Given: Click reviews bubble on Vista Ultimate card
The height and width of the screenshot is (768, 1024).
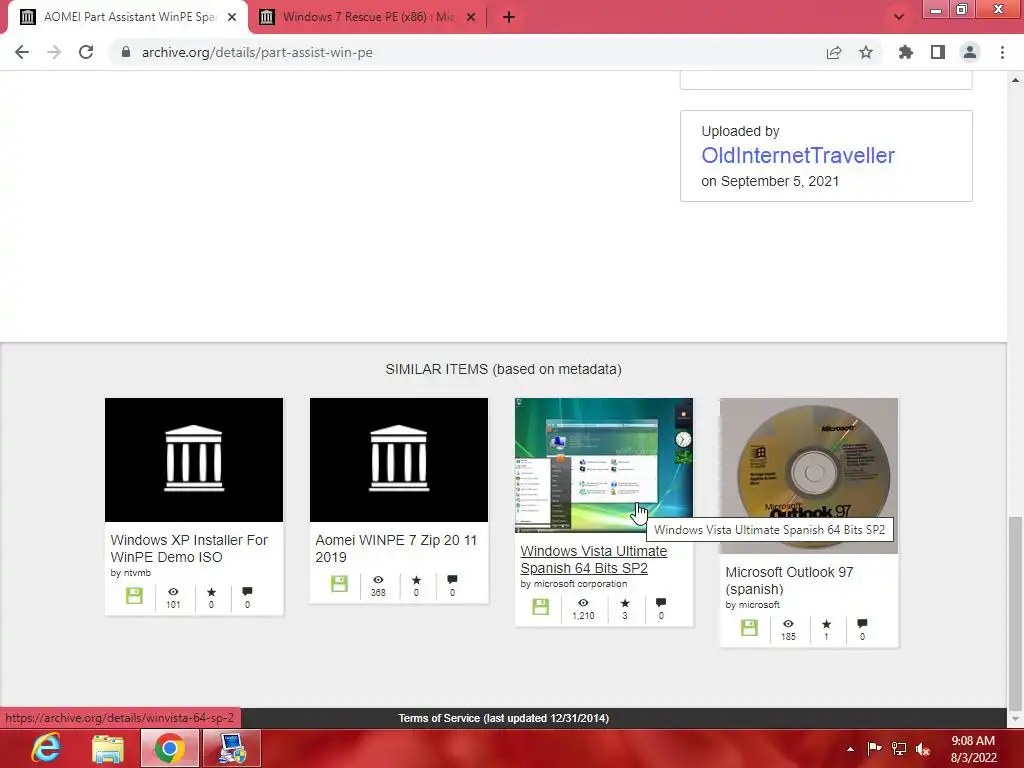Looking at the screenshot, I should point(661,603).
